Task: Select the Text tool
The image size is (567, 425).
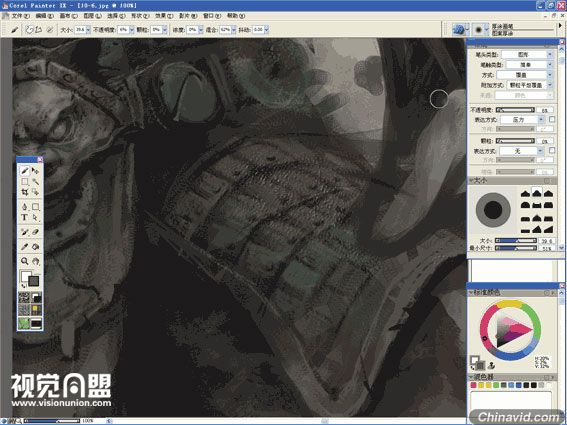Action: coord(25,218)
